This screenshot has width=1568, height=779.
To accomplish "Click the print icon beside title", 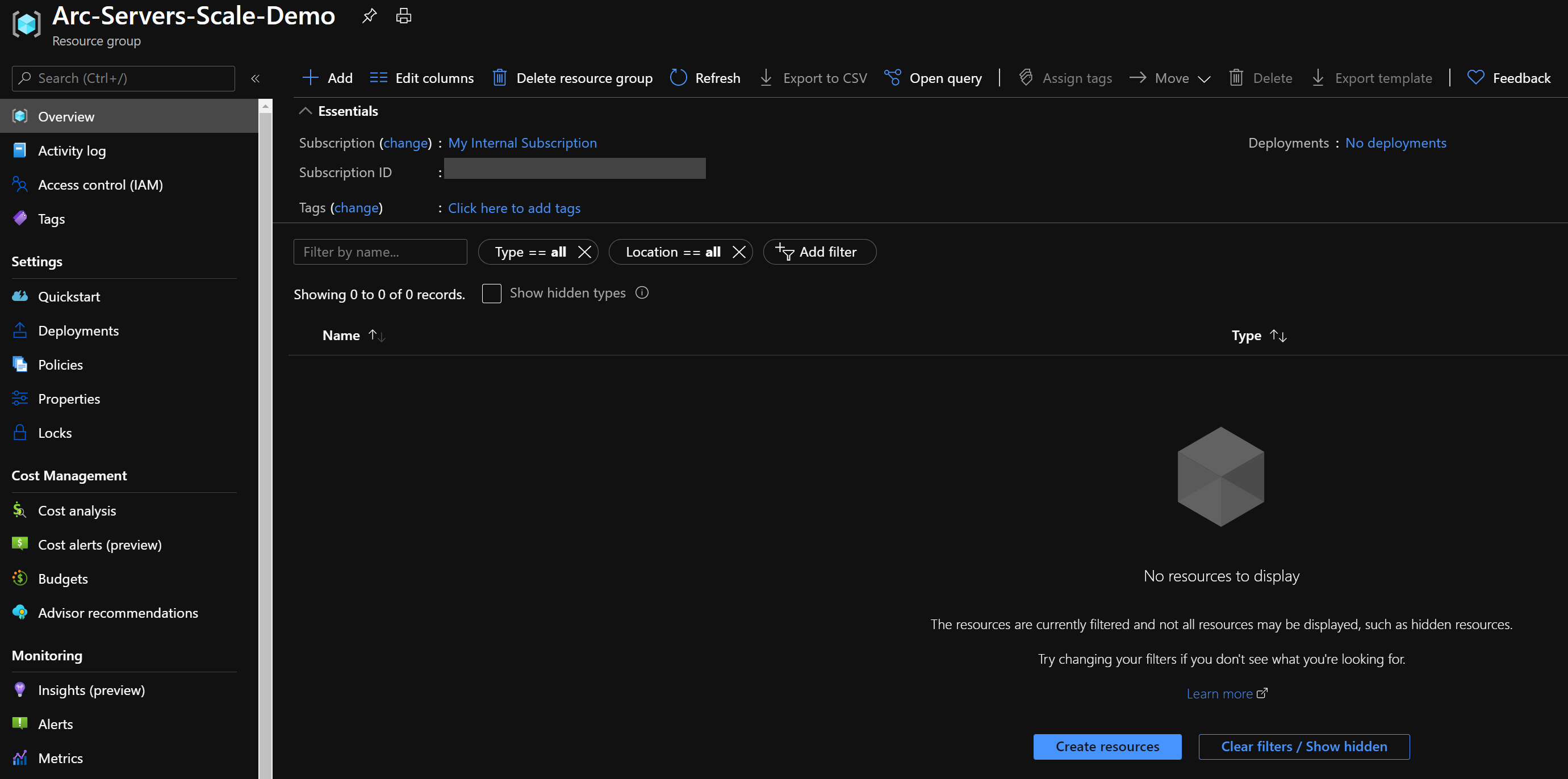I will (404, 16).
